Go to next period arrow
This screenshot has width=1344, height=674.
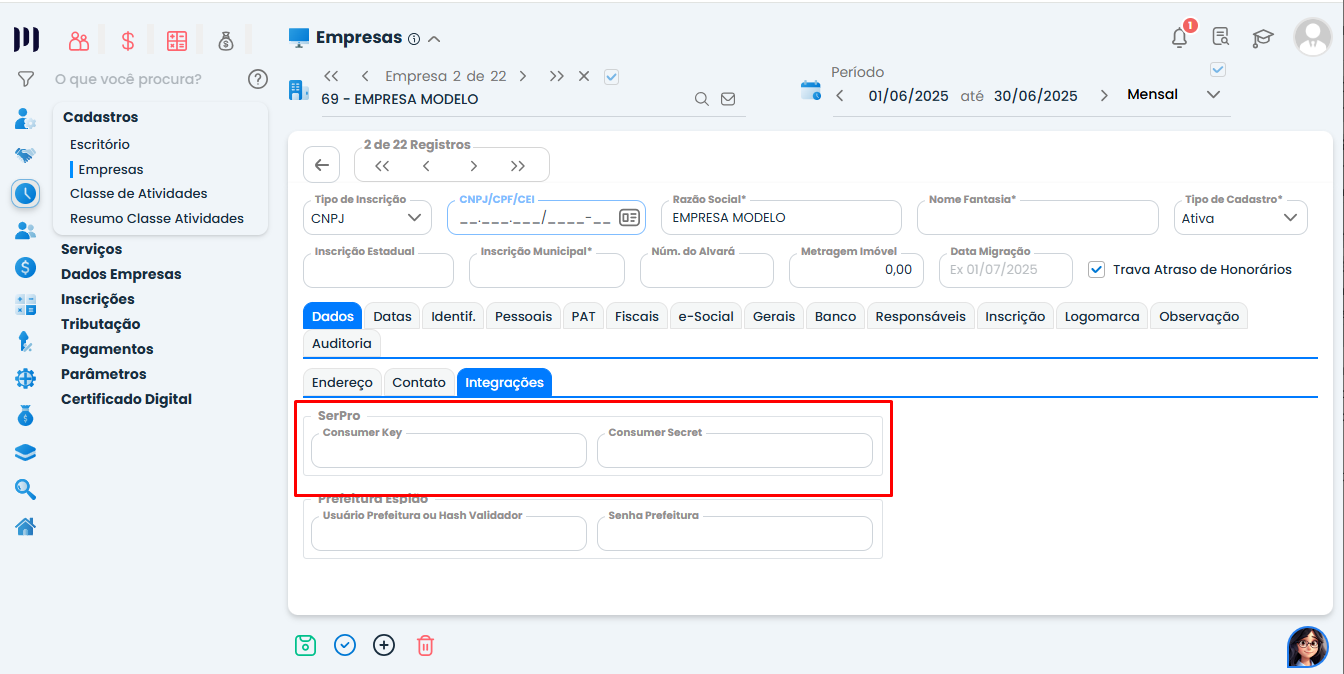1104,96
